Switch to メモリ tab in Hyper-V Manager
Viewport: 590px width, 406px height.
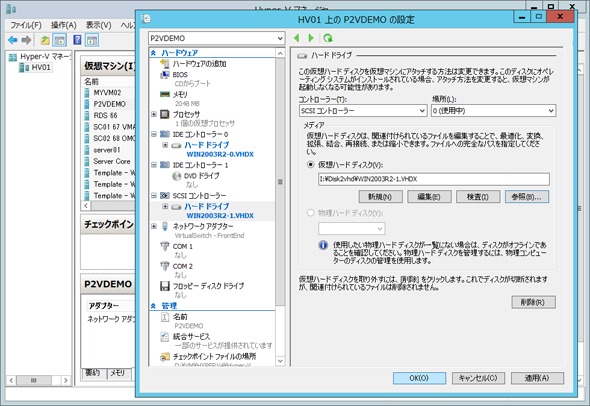coord(118,373)
